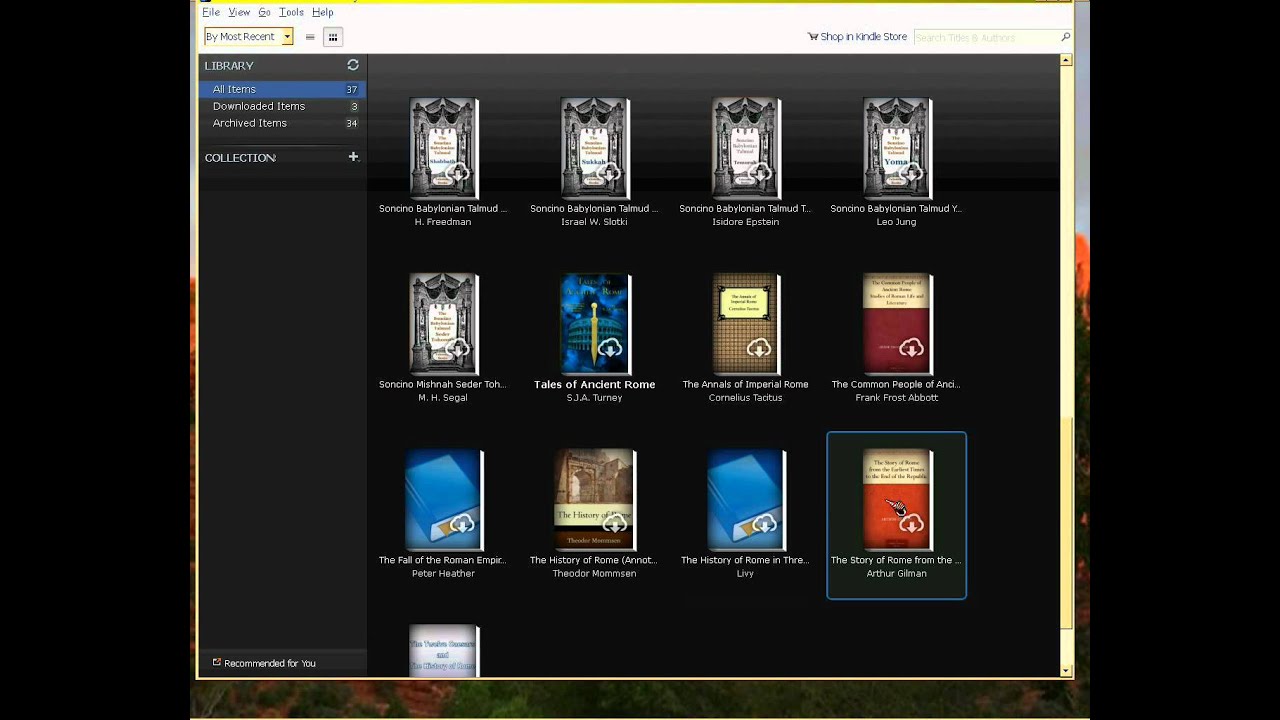Viewport: 1280px width, 720px height.
Task: Click author name Frank Frost Abbott
Action: pos(897,398)
